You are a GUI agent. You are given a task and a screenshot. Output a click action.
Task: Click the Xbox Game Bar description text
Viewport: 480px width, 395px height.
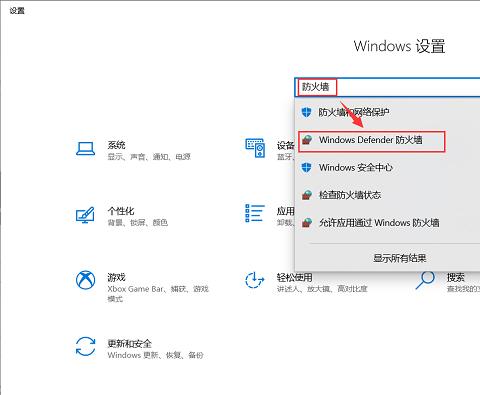tap(158, 293)
